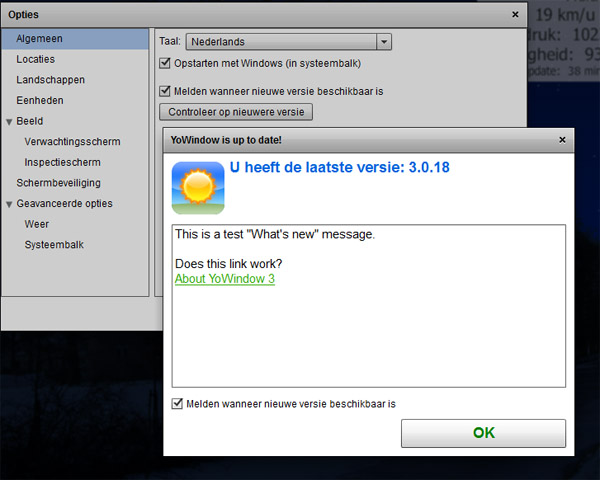Select Algemeen in the sidebar
Screen dimensions: 600x480
[39, 38]
